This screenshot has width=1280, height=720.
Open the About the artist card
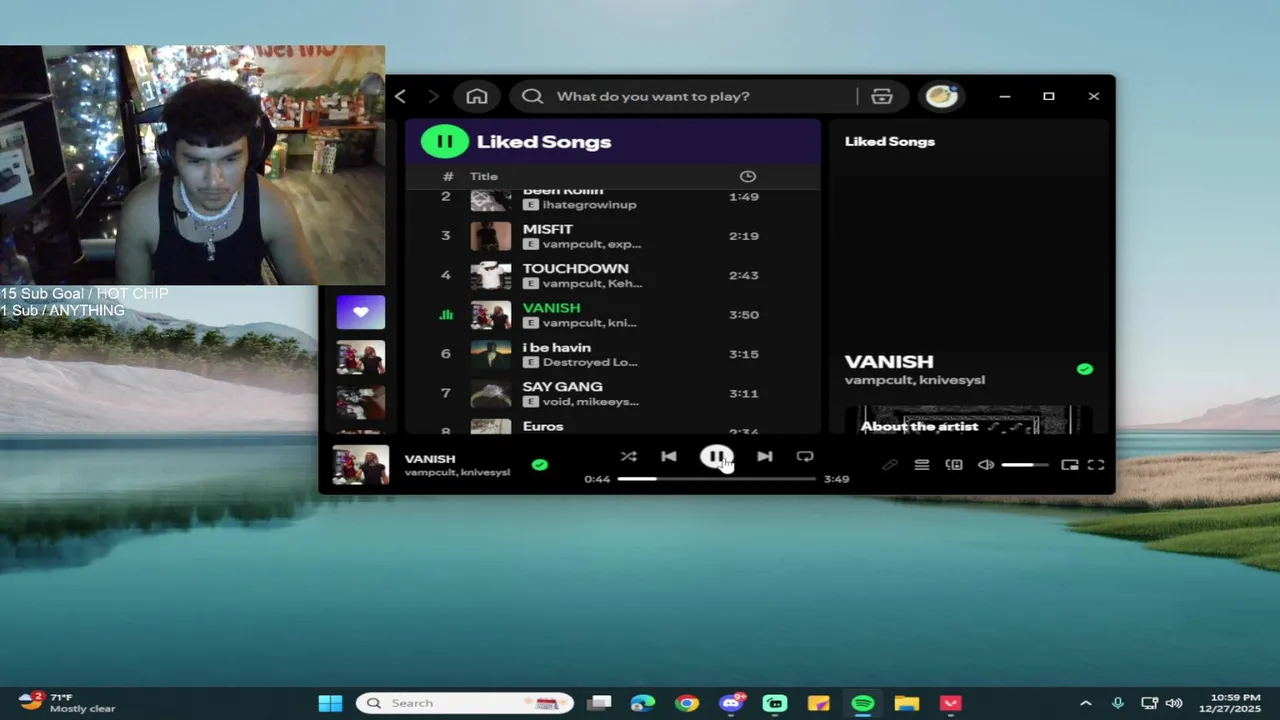click(967, 421)
